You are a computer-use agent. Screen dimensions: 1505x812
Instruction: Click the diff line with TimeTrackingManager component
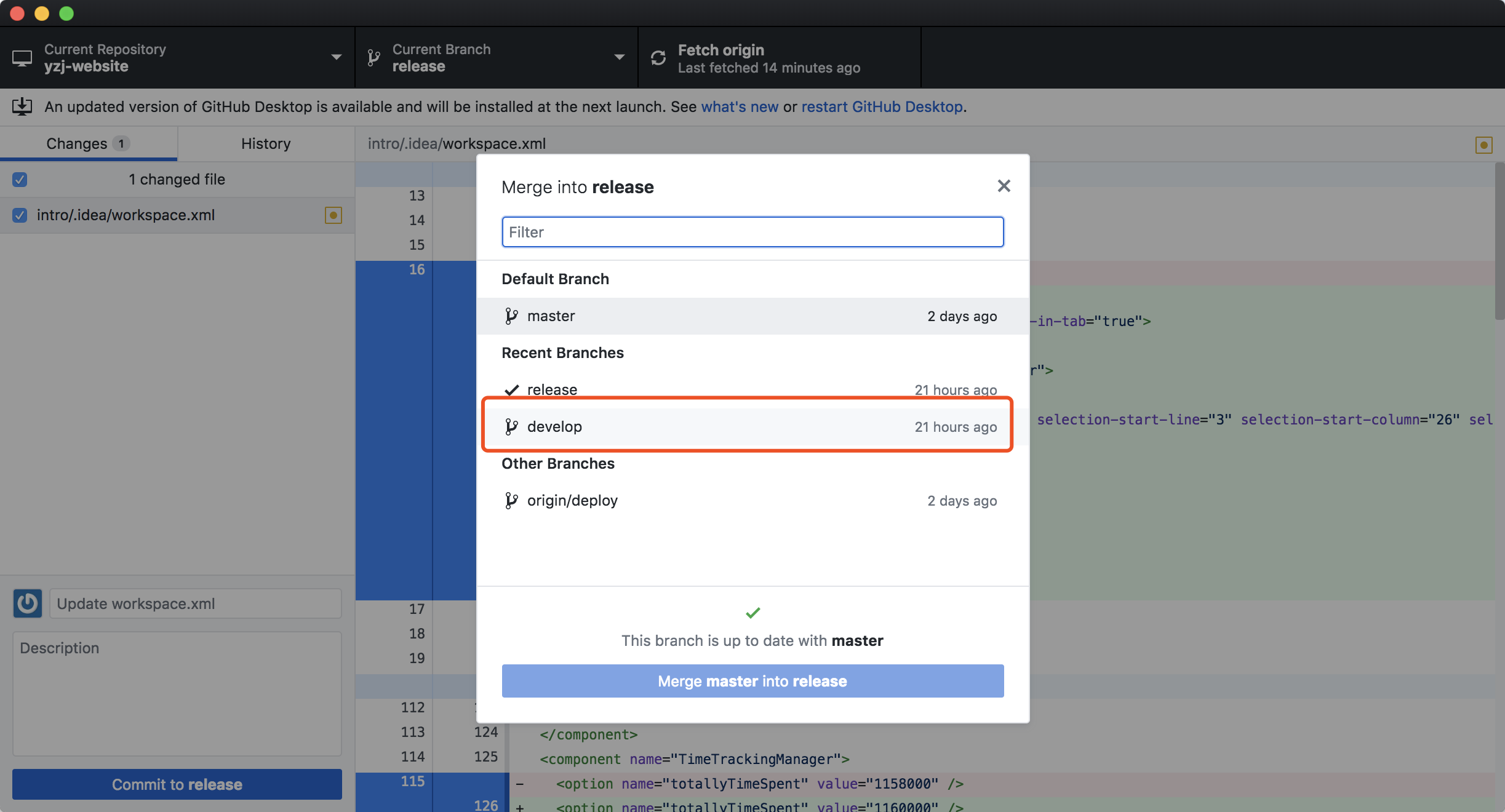pyautogui.click(x=694, y=759)
